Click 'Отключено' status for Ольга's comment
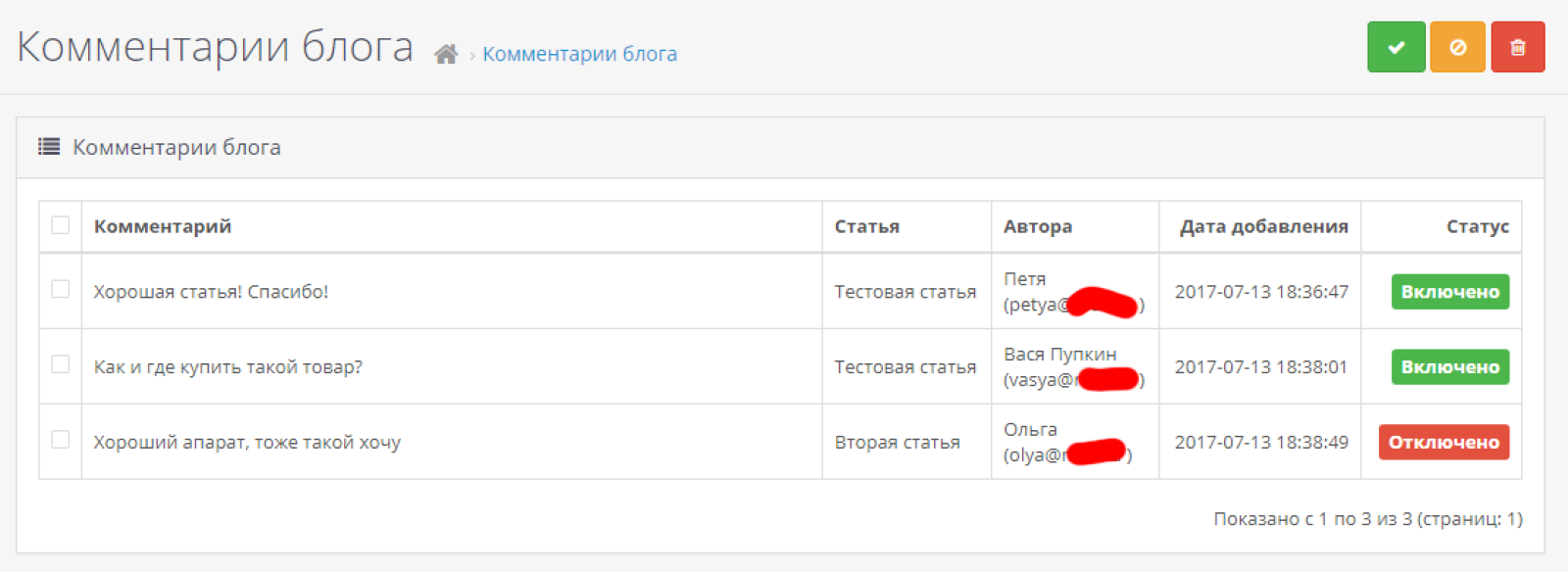1568x573 pixels. [1444, 443]
